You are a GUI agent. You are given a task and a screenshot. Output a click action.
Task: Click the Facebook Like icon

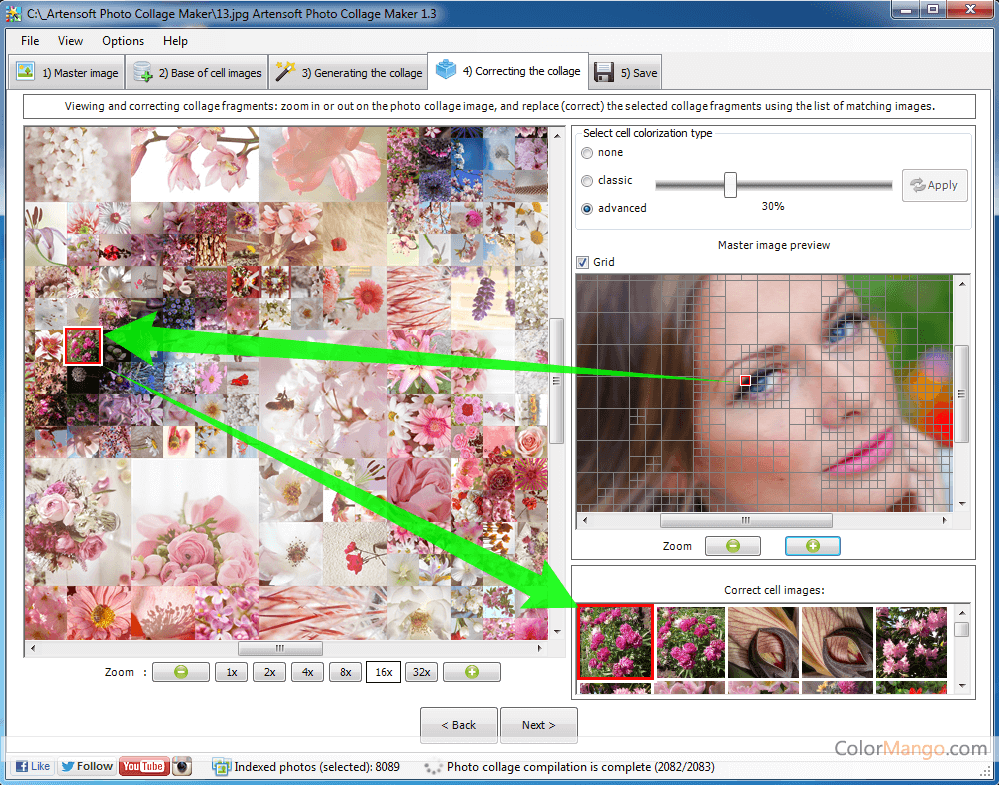click(32, 766)
